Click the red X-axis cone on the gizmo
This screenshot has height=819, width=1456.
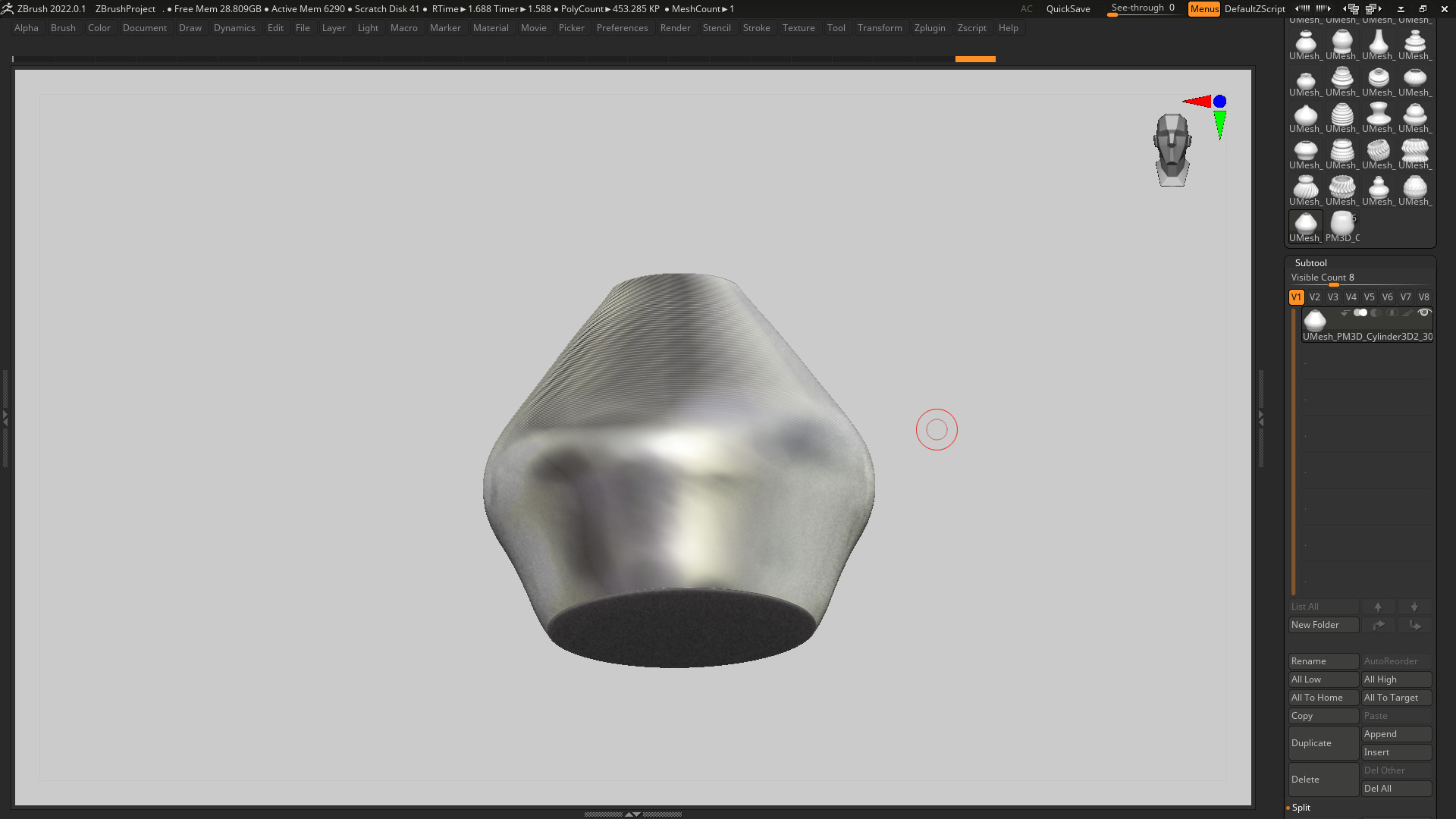pos(1197,102)
